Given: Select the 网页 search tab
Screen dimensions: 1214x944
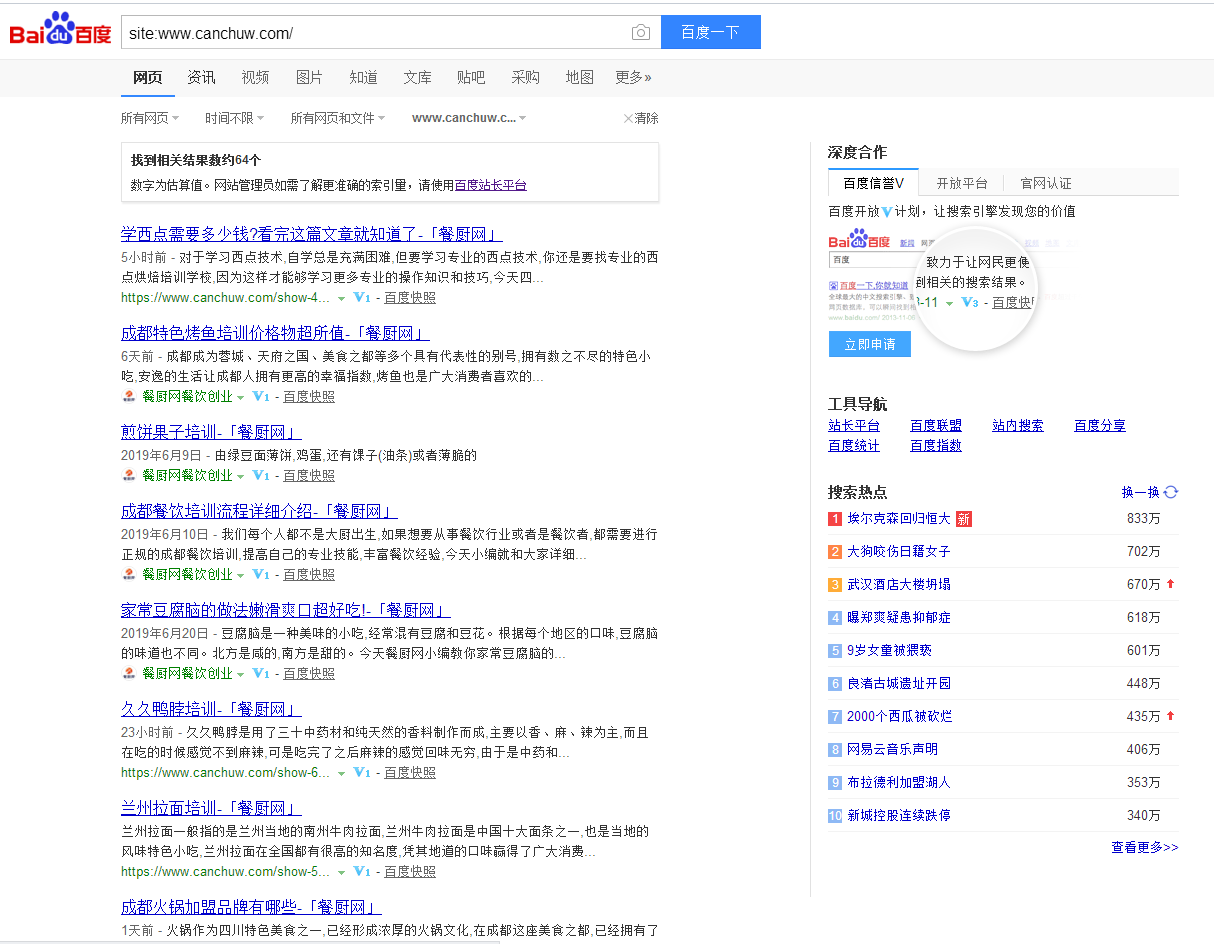Looking at the screenshot, I should pos(148,78).
